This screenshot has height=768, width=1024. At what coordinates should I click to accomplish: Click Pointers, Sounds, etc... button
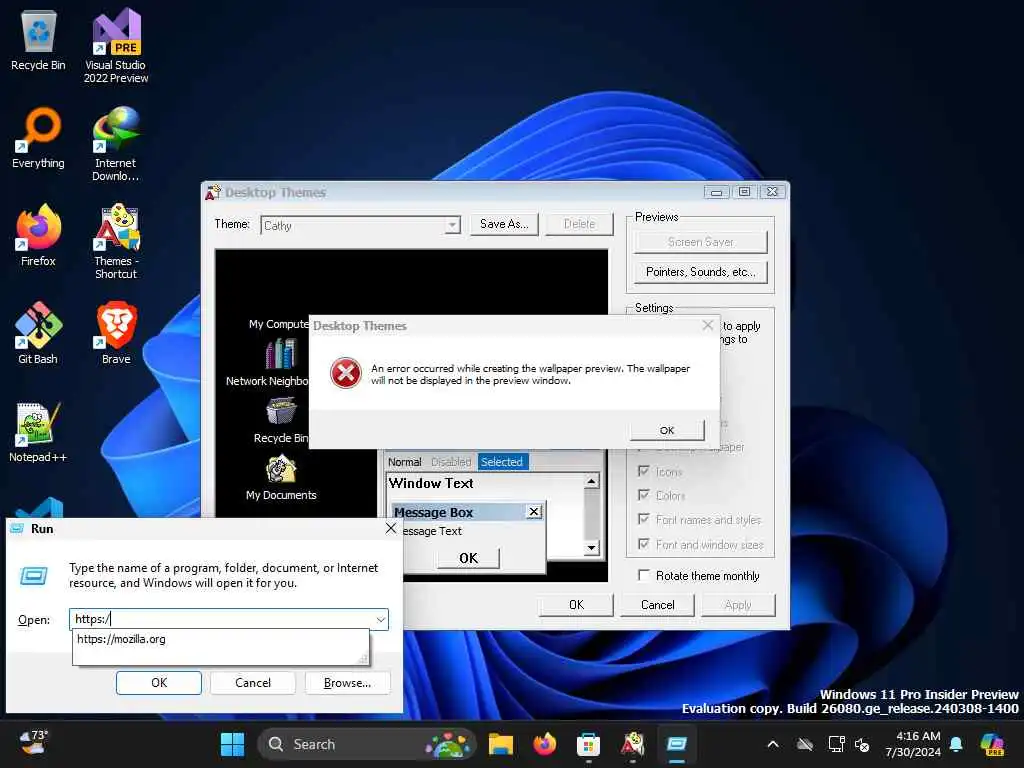tap(701, 272)
